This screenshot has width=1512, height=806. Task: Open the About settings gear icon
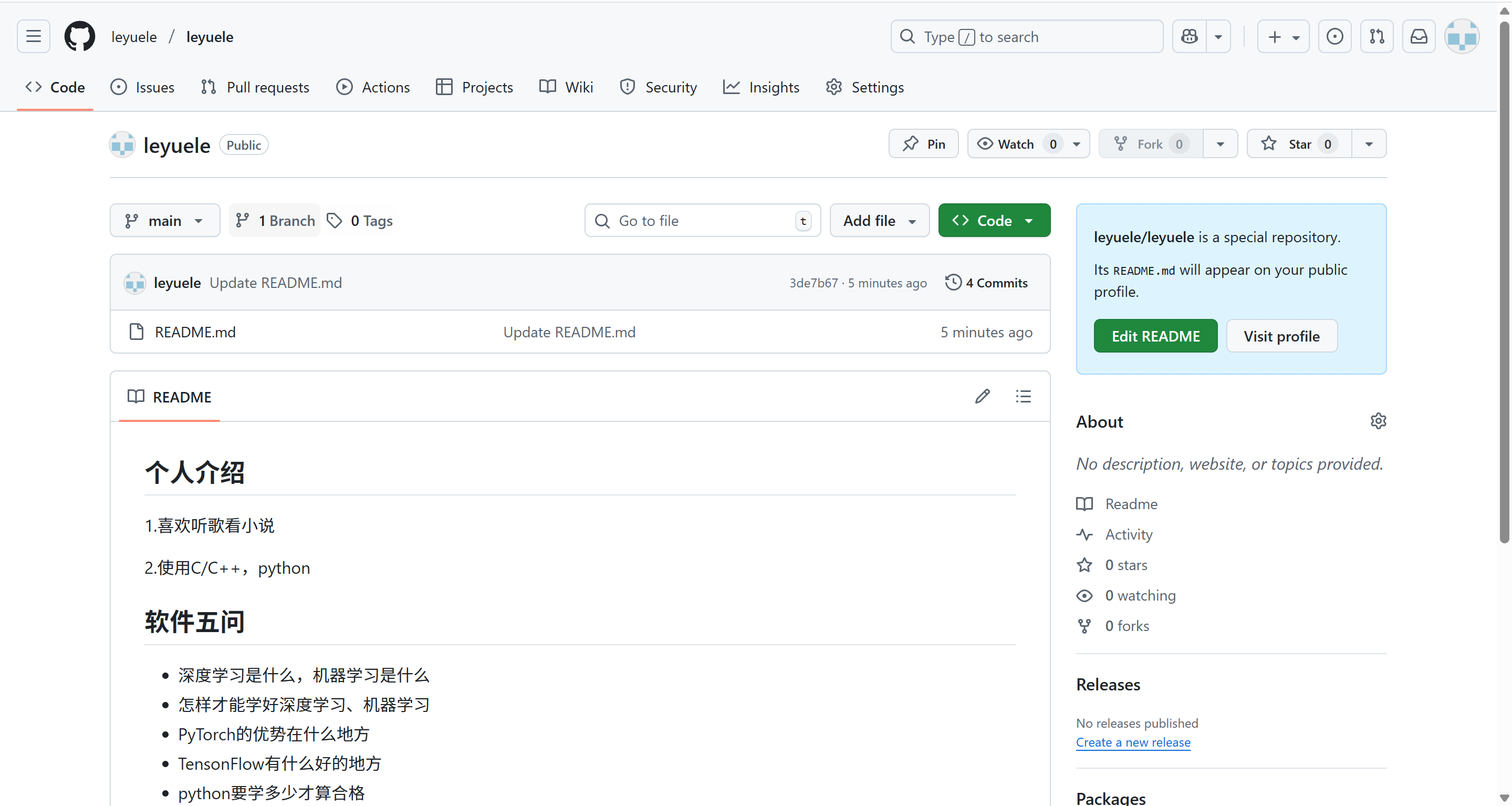point(1378,421)
